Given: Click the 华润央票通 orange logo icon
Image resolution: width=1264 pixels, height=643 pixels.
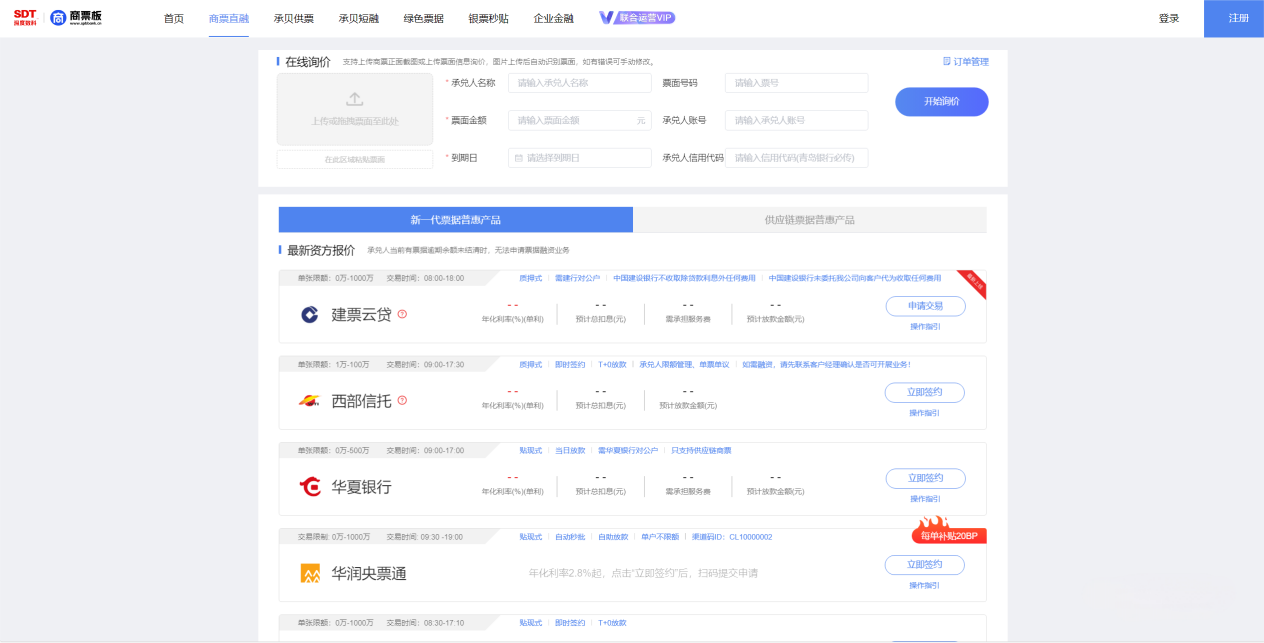Looking at the screenshot, I should pos(310,573).
